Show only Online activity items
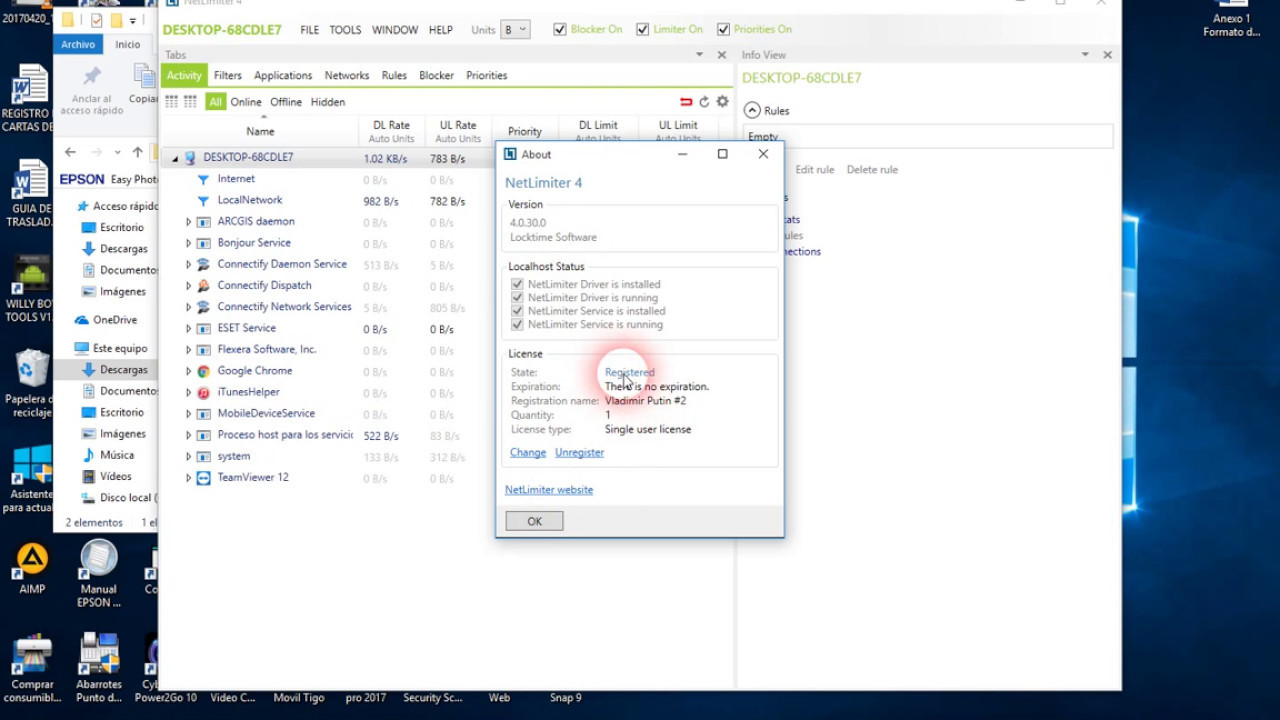Viewport: 1280px width, 720px height. (246, 102)
